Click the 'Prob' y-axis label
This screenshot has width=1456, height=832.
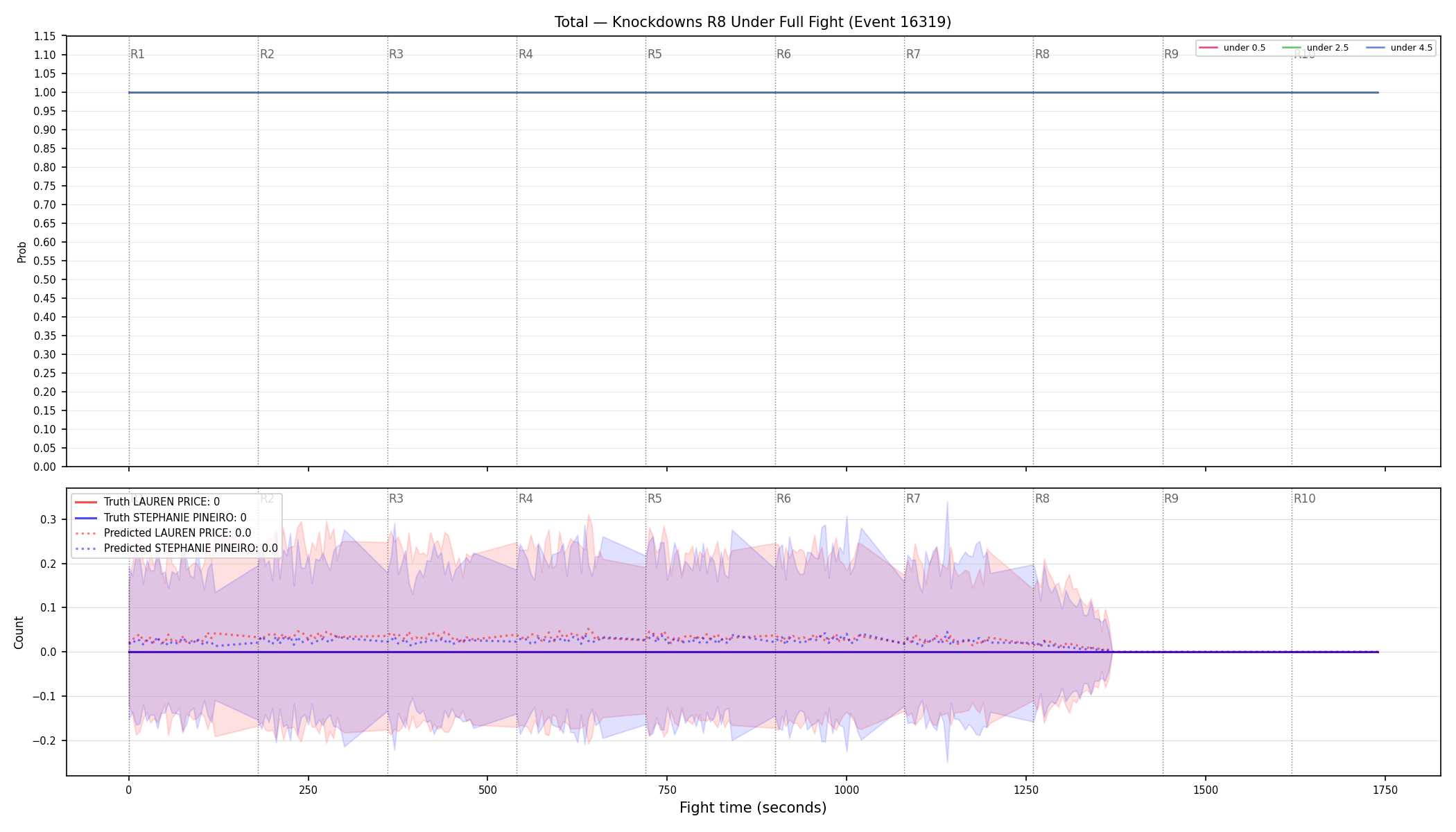(21, 252)
